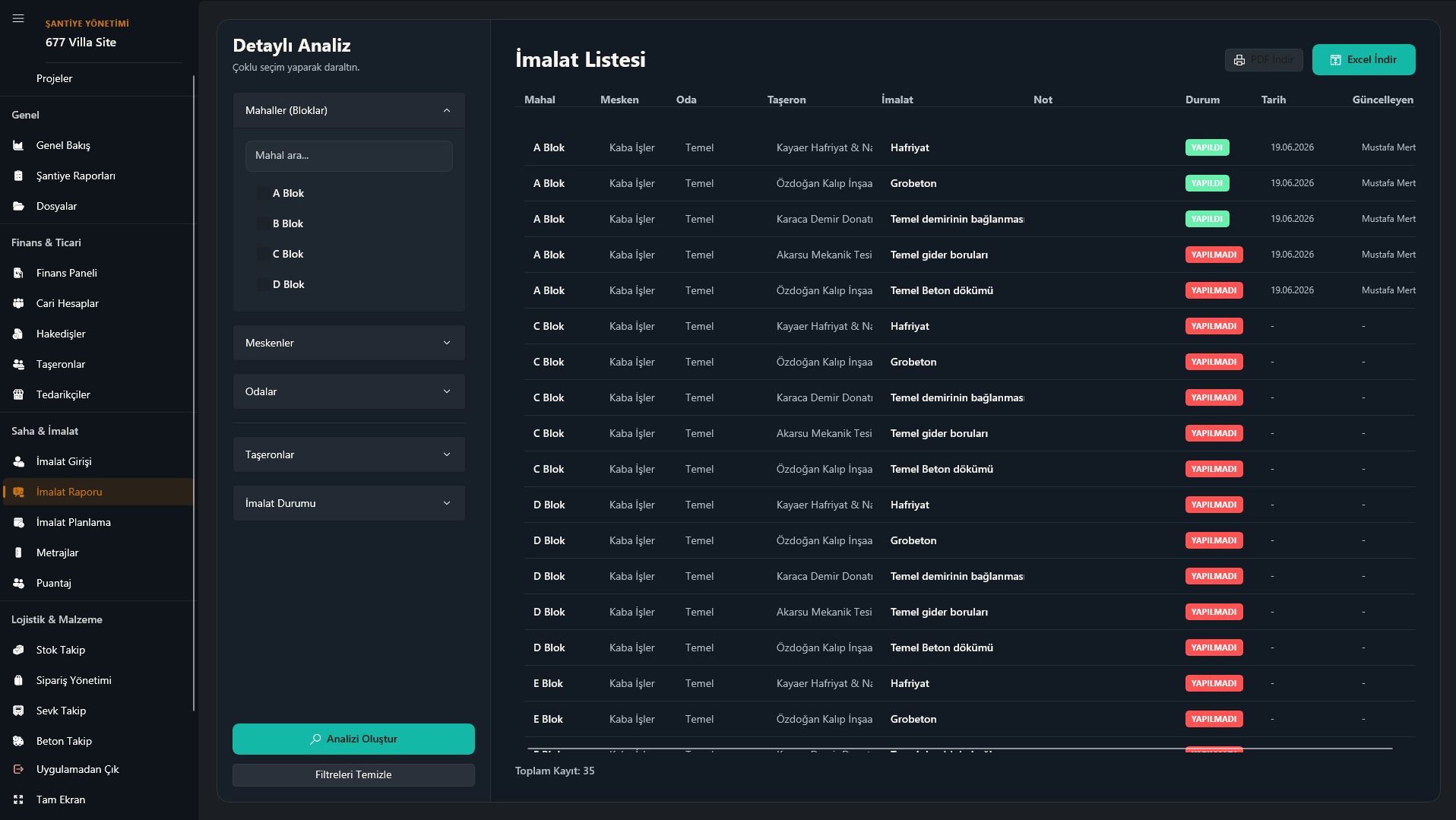This screenshot has height=820, width=1456.
Task: Click the Sipariş Yönetimi clipboard icon
Action: pos(18,680)
